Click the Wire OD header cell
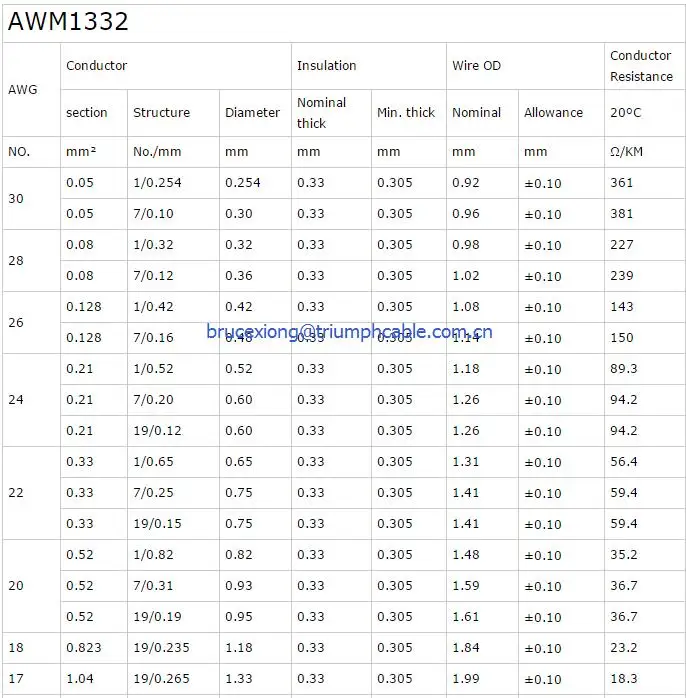 pos(477,66)
